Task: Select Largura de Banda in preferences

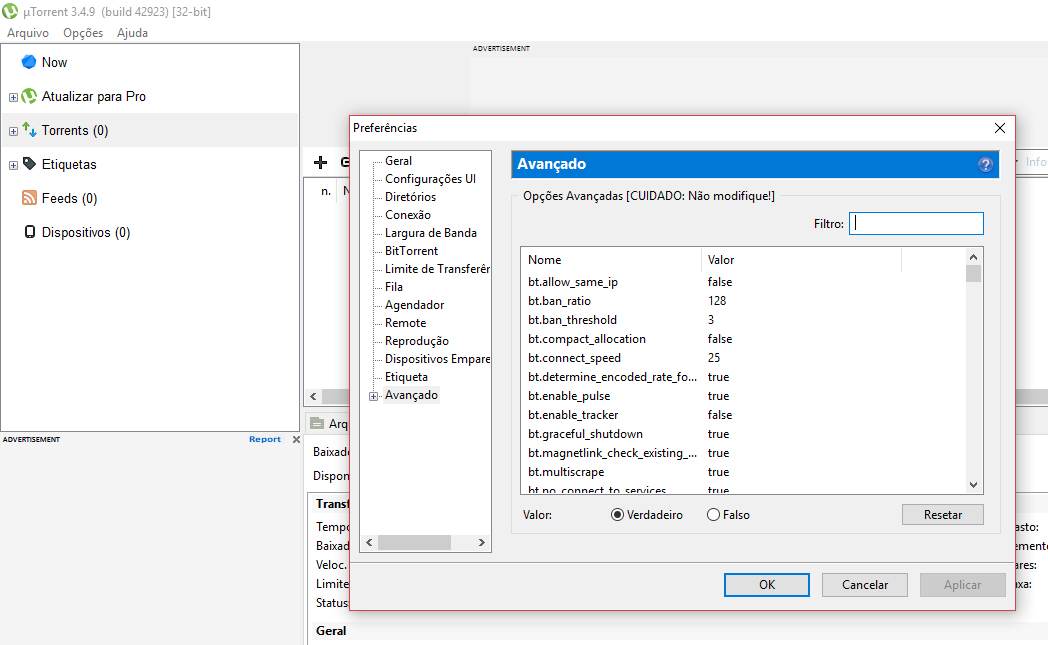Action: coord(430,233)
